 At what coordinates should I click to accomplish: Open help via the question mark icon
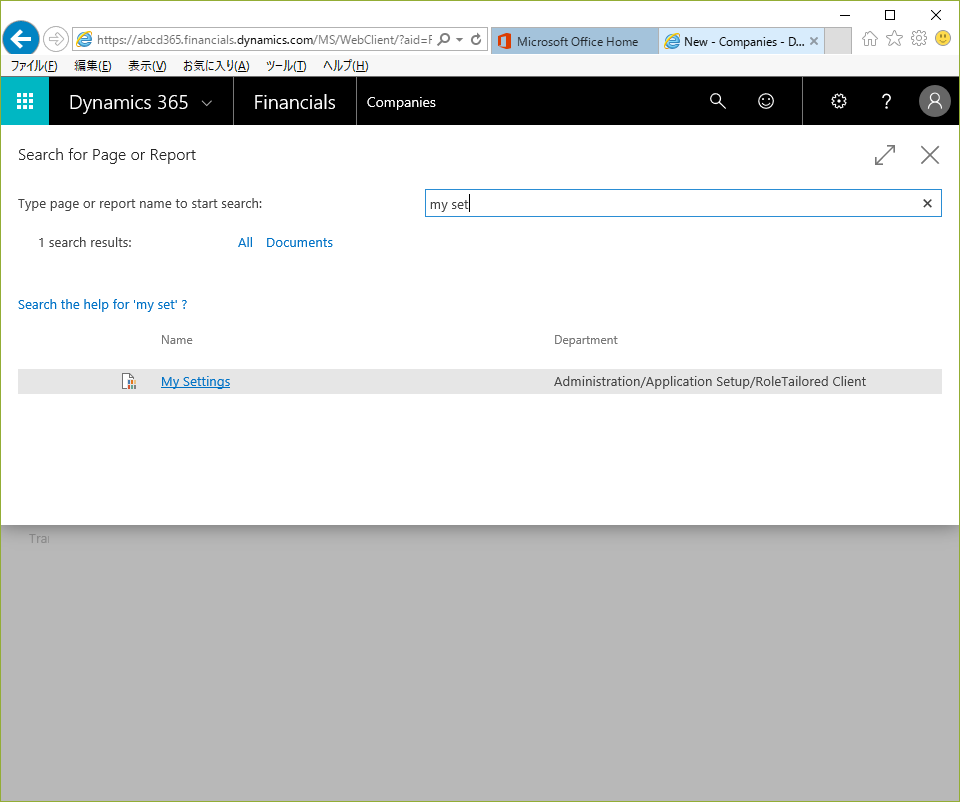click(886, 101)
